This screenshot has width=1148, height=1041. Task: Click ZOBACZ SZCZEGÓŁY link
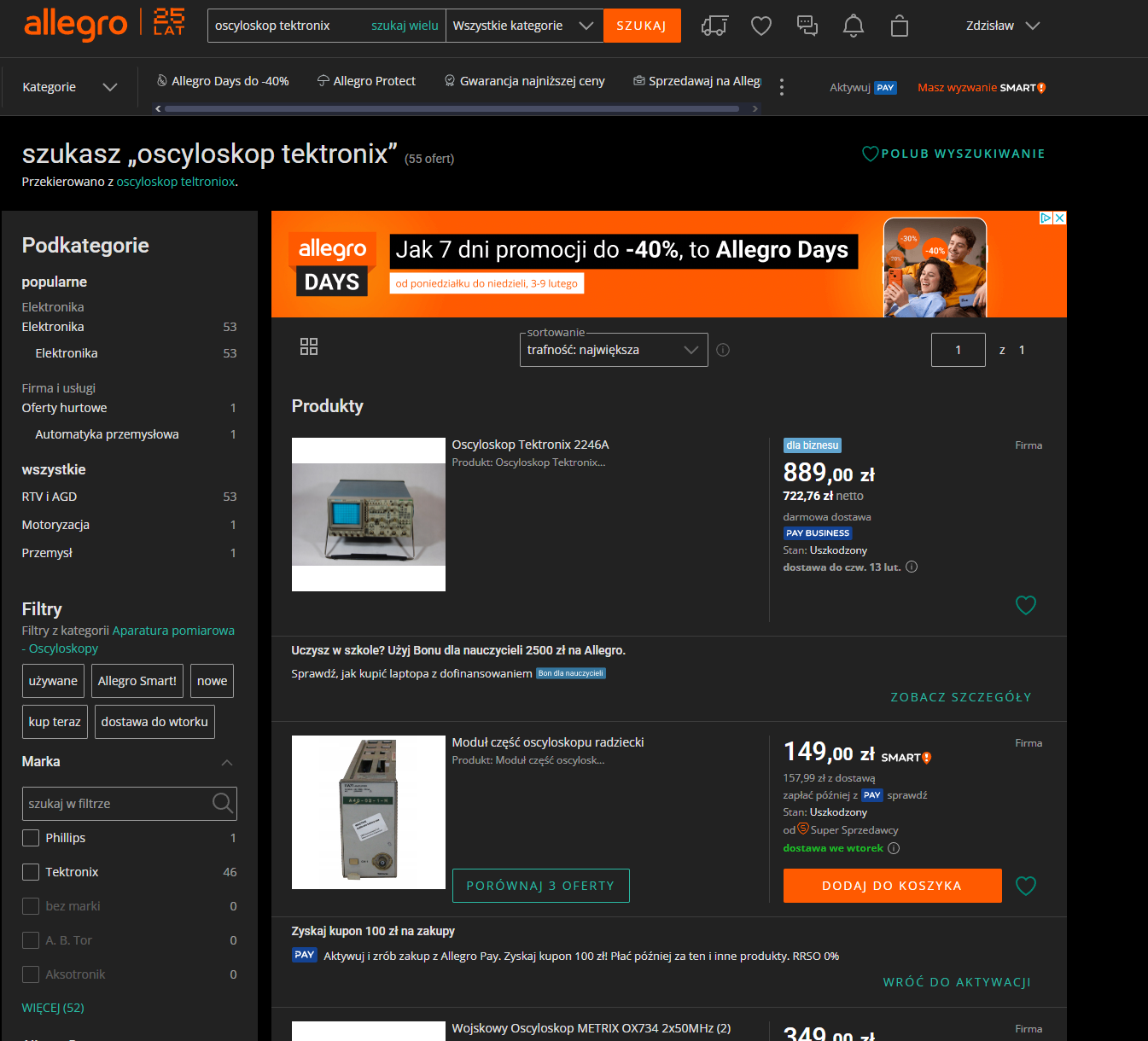961,697
